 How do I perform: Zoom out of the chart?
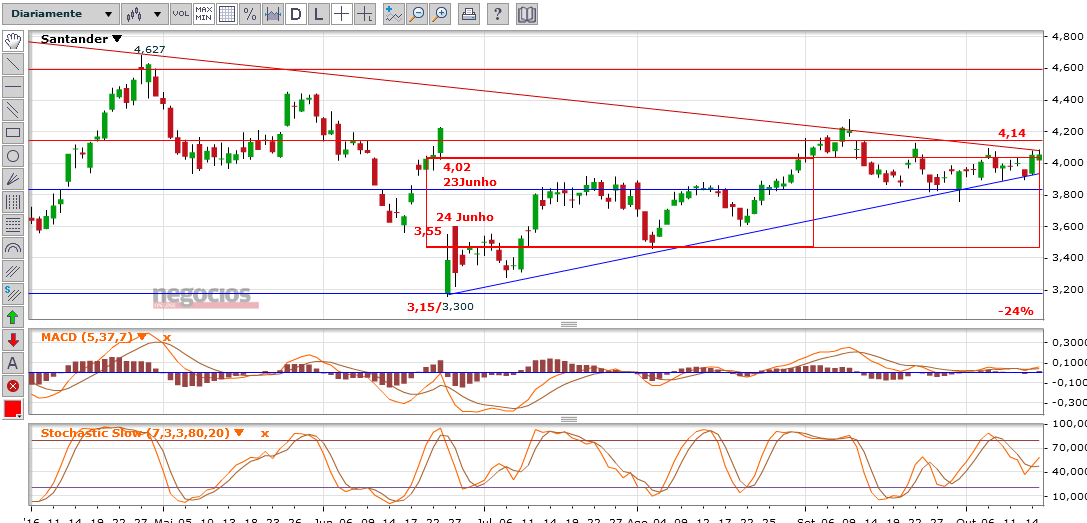click(x=417, y=14)
